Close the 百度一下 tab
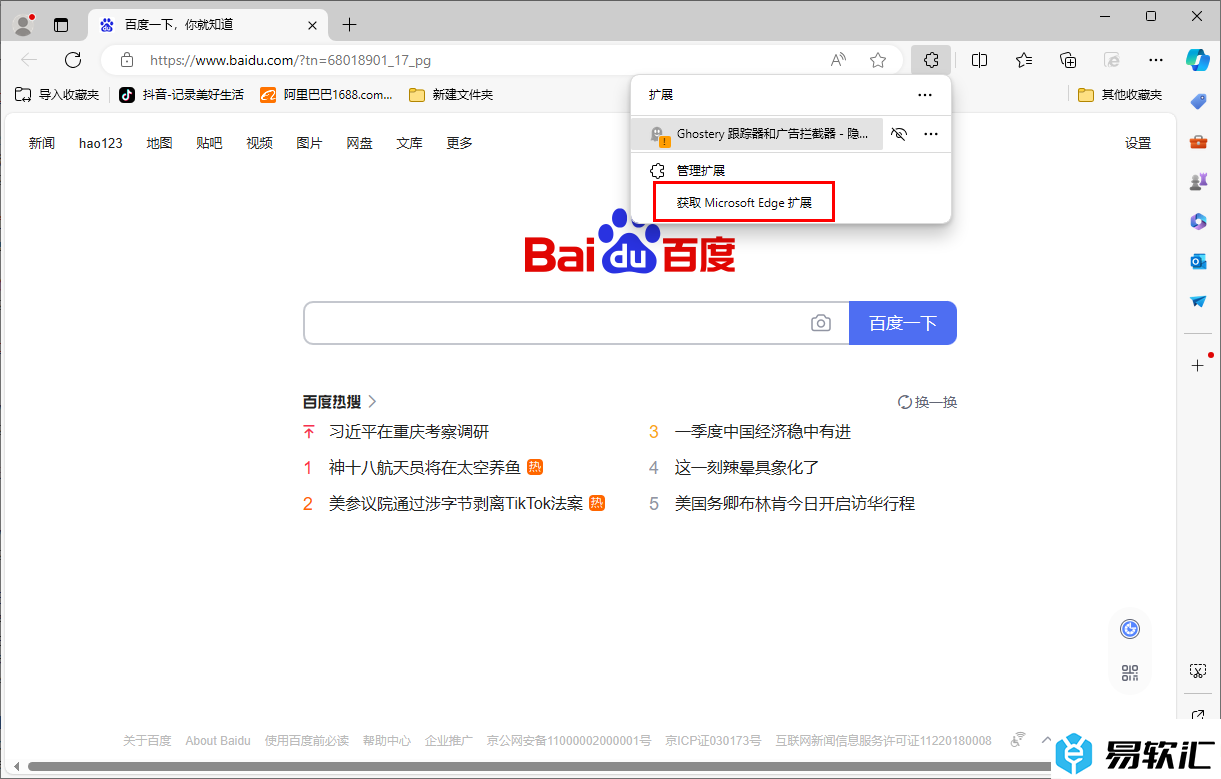1221x779 pixels. pyautogui.click(x=313, y=25)
